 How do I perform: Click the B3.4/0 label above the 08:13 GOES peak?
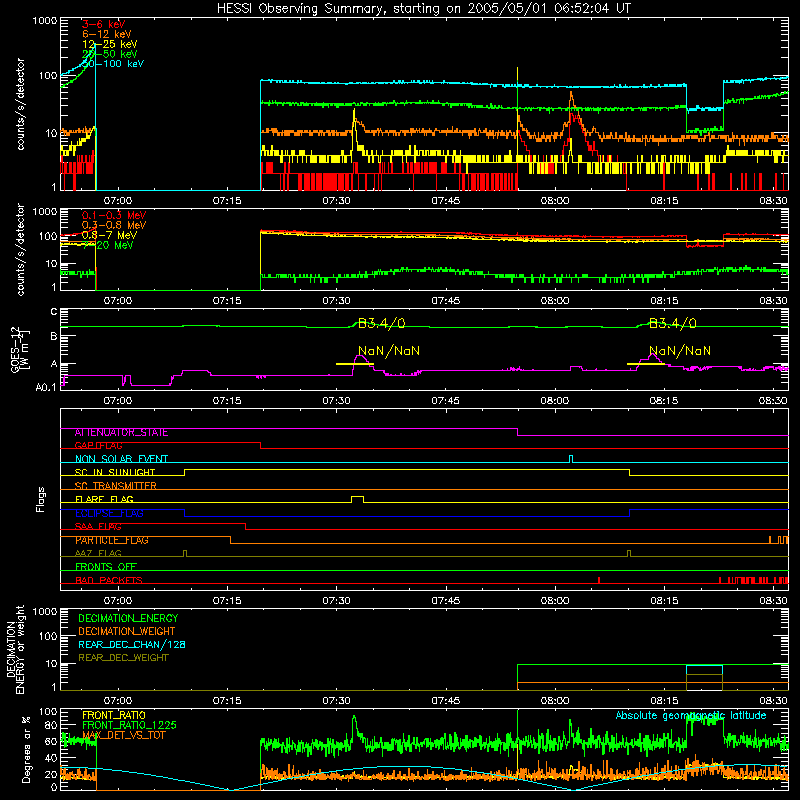[672, 323]
